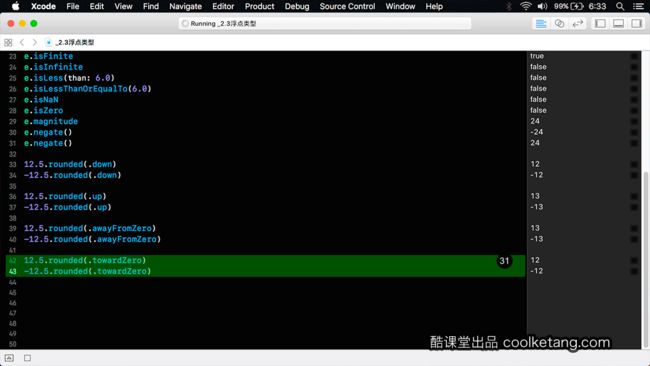Show the version editor
Viewport: 650px width, 366px height.
577,24
